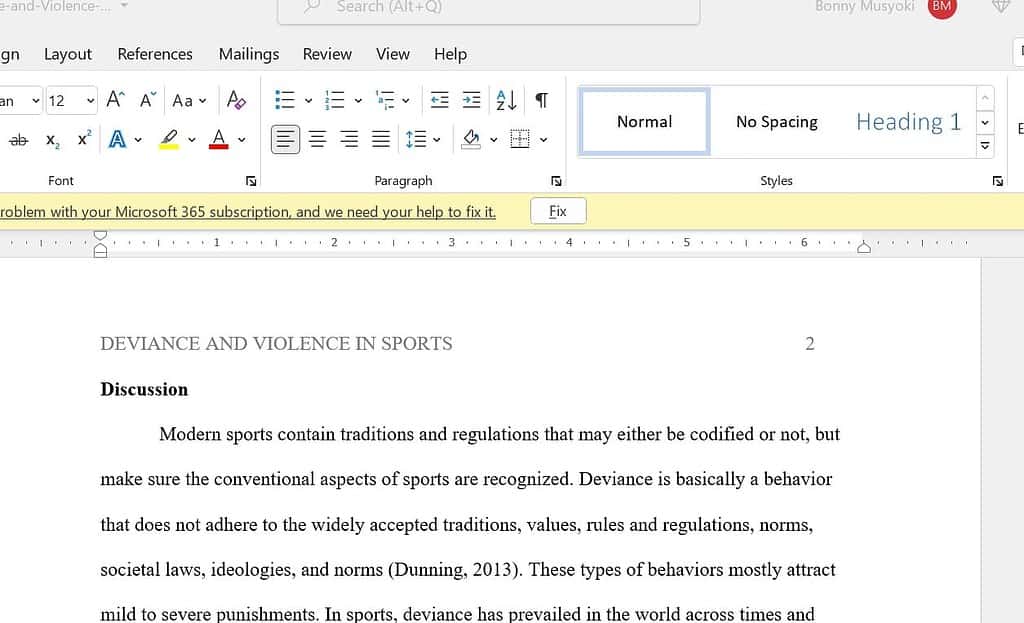Insert a bulleted list
This screenshot has height=623, width=1024.
click(285, 100)
